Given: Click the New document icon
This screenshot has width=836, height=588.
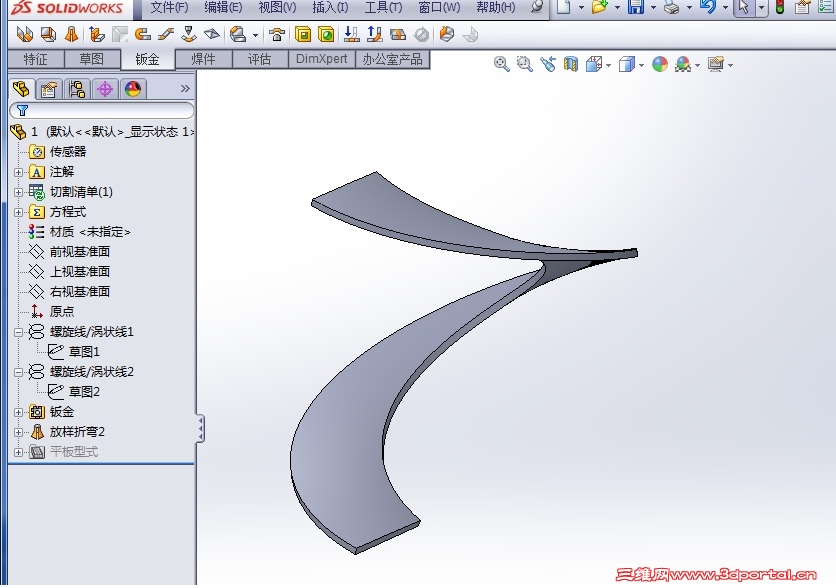Looking at the screenshot, I should [564, 7].
